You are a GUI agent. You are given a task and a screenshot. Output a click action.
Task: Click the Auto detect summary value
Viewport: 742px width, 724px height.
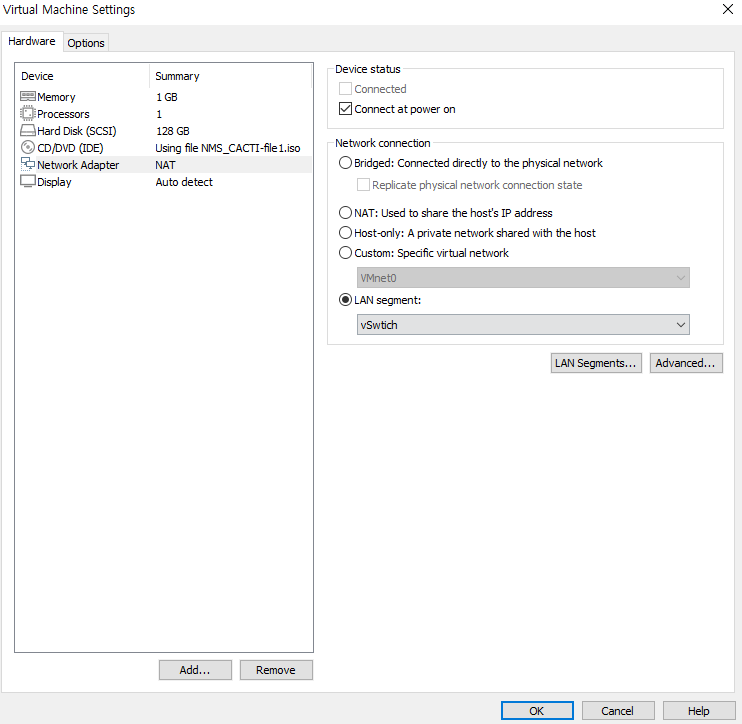(x=184, y=182)
